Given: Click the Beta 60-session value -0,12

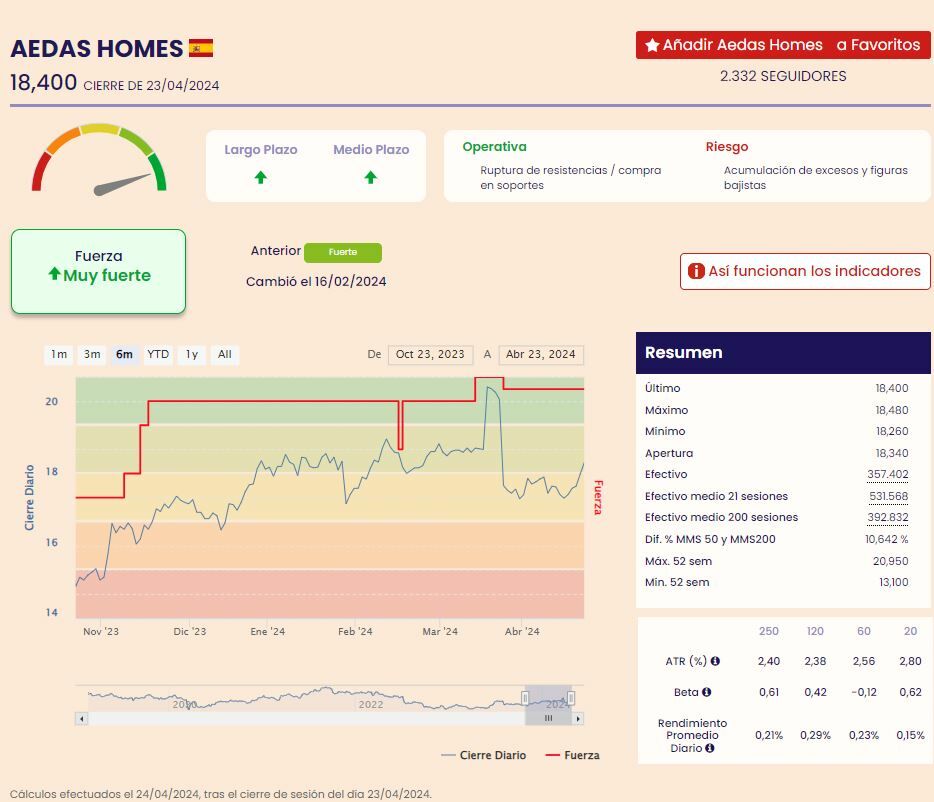Looking at the screenshot, I should 864,692.
